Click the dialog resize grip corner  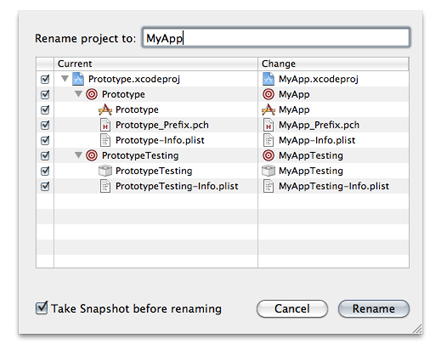click(417, 329)
